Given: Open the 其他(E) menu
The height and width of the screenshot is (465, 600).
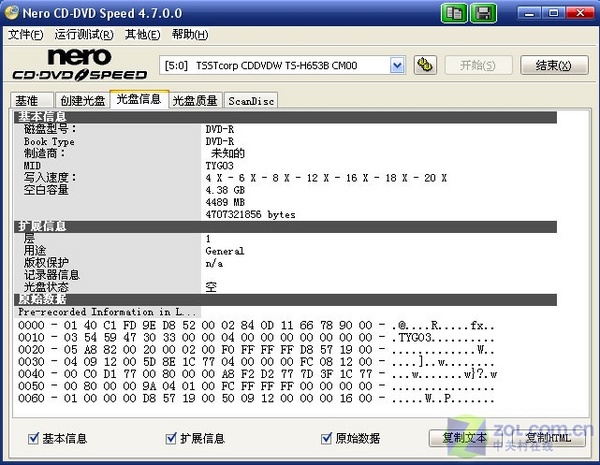Looking at the screenshot, I should pyautogui.click(x=143, y=35).
